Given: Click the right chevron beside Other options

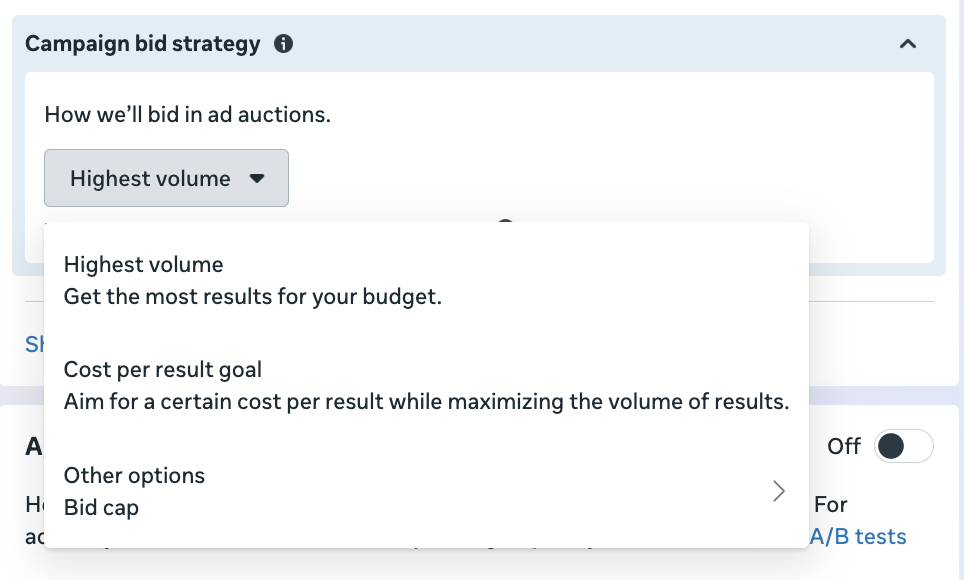Looking at the screenshot, I should click(778, 491).
